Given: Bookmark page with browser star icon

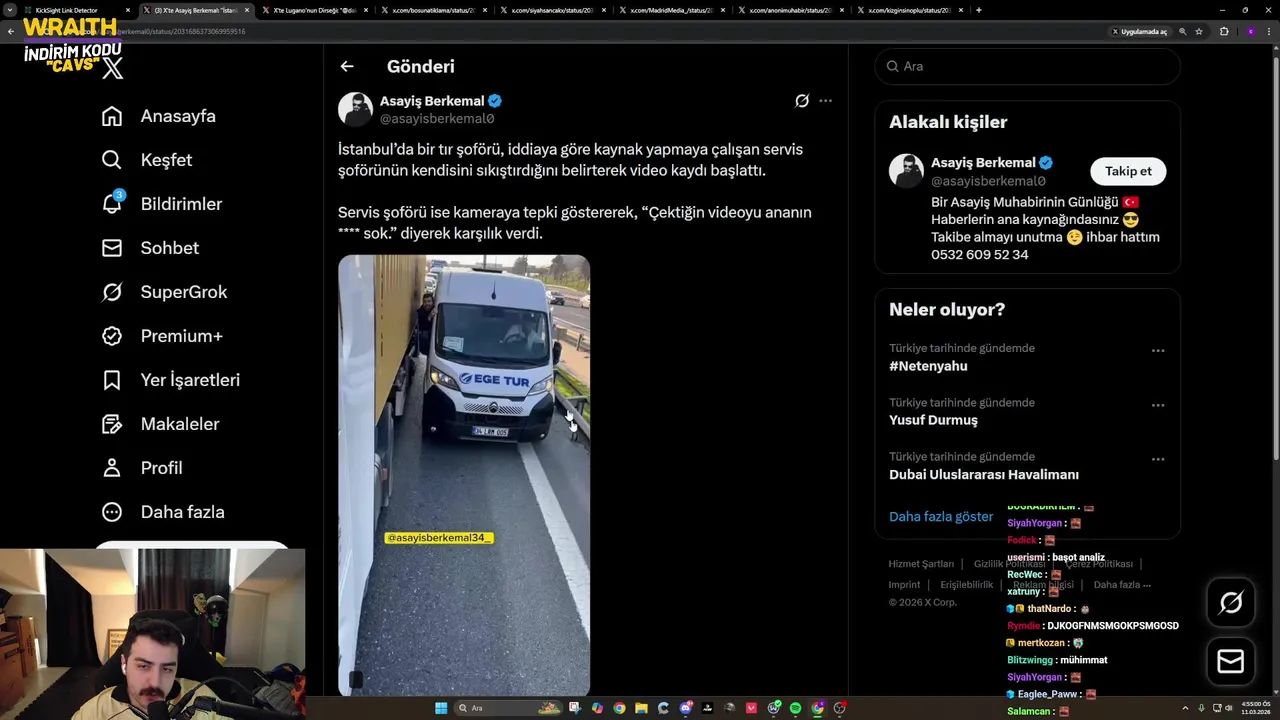Looking at the screenshot, I should pos(1199,31).
